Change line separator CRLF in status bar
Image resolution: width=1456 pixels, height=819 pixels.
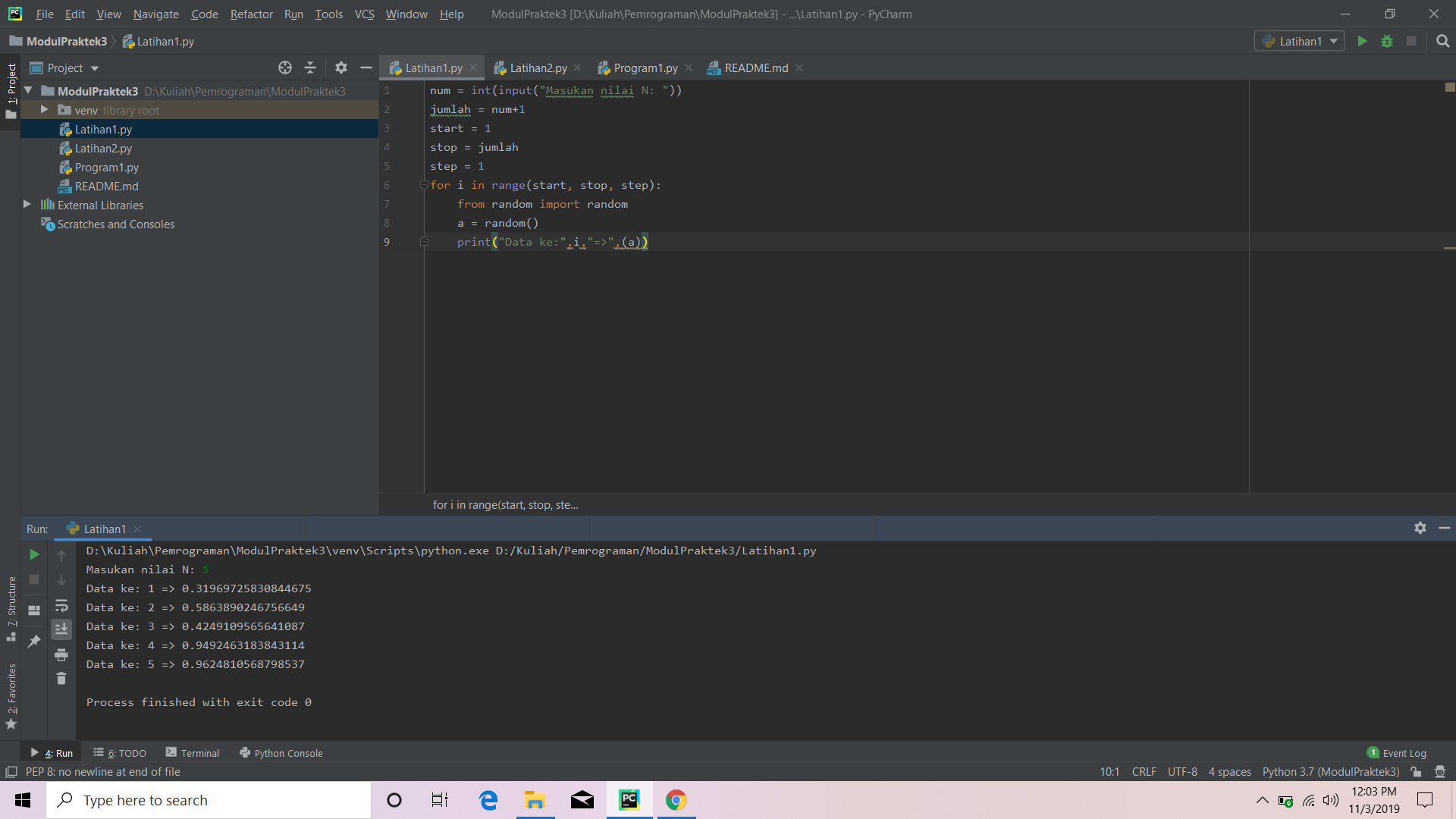1144,771
